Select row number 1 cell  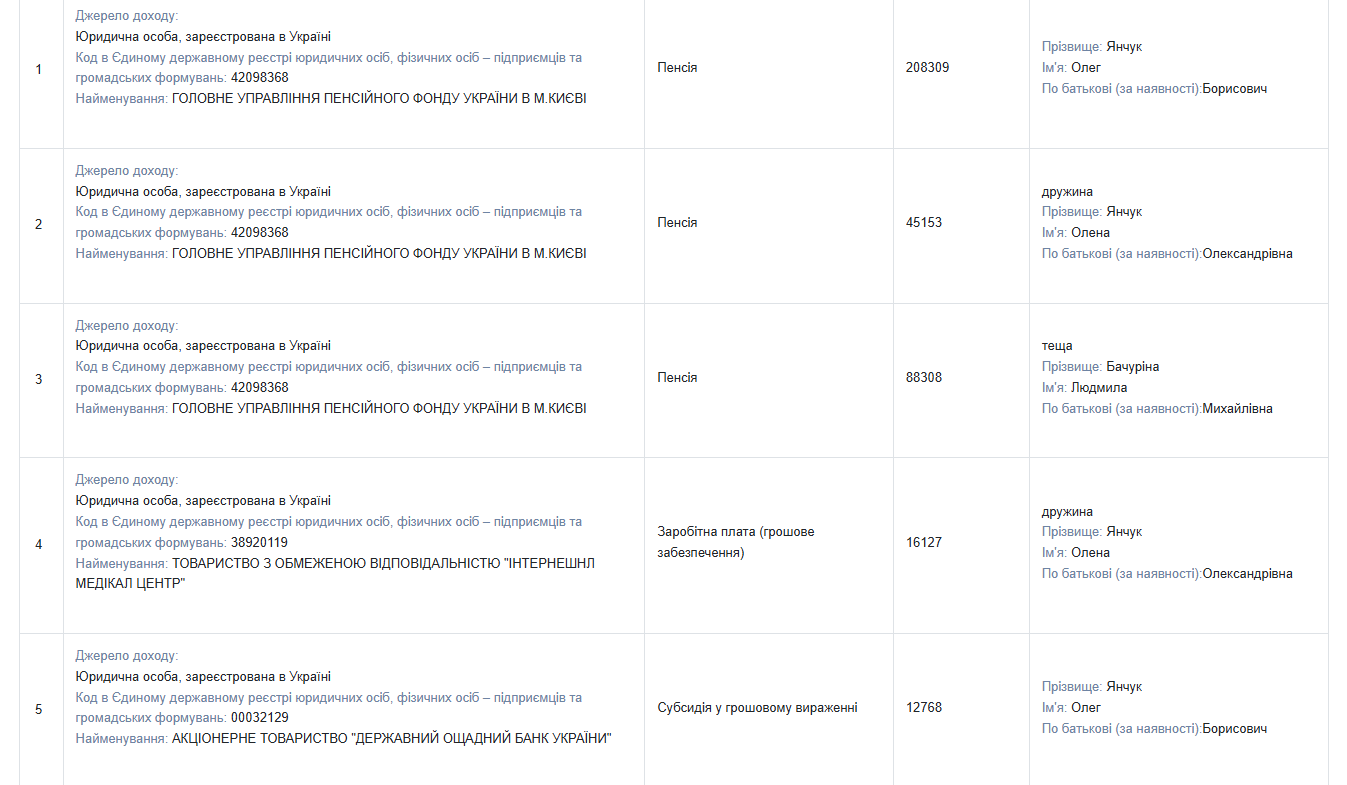click(x=39, y=69)
